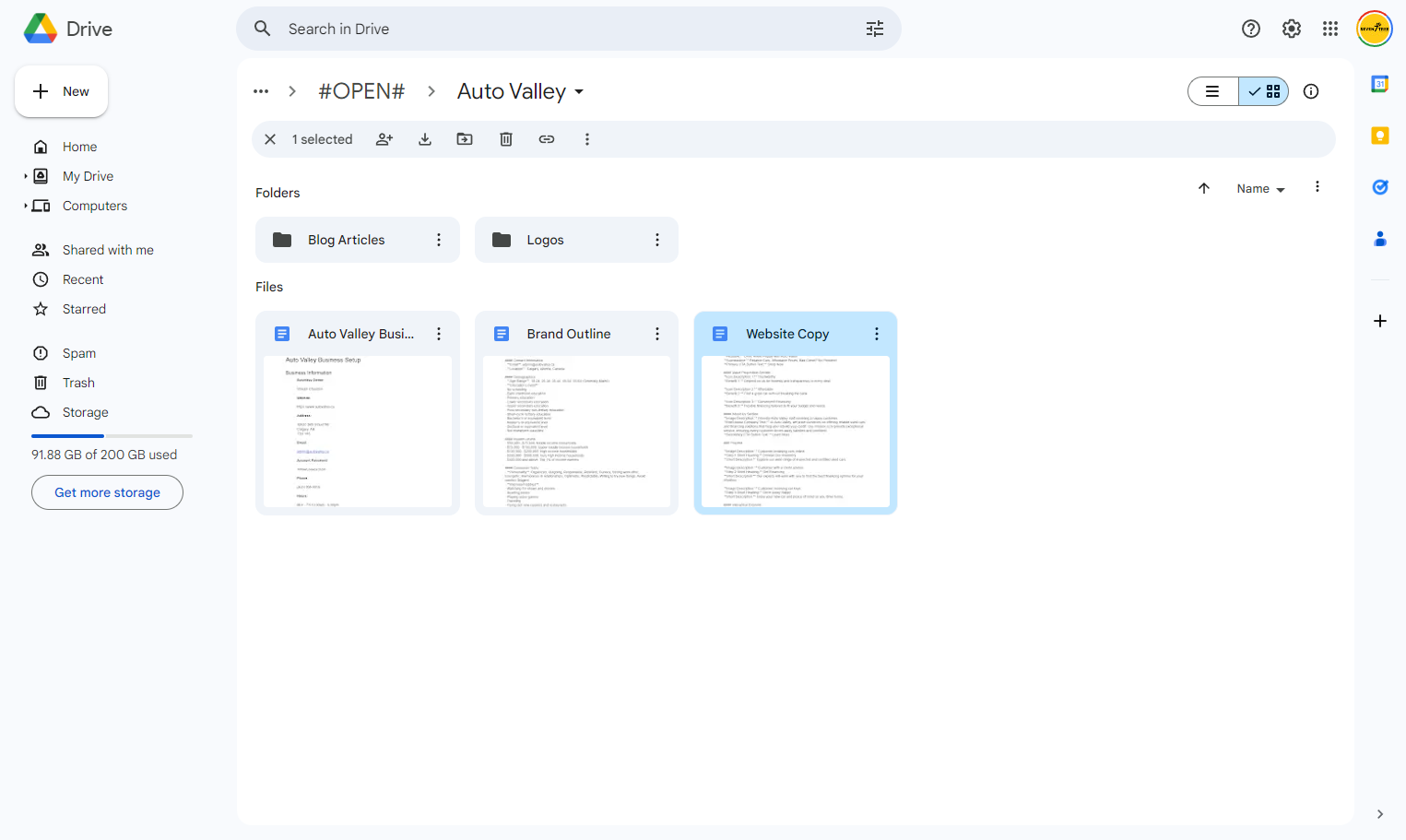1406x840 pixels.
Task: Navigate to #OPEN# breadcrumb
Action: 361,91
